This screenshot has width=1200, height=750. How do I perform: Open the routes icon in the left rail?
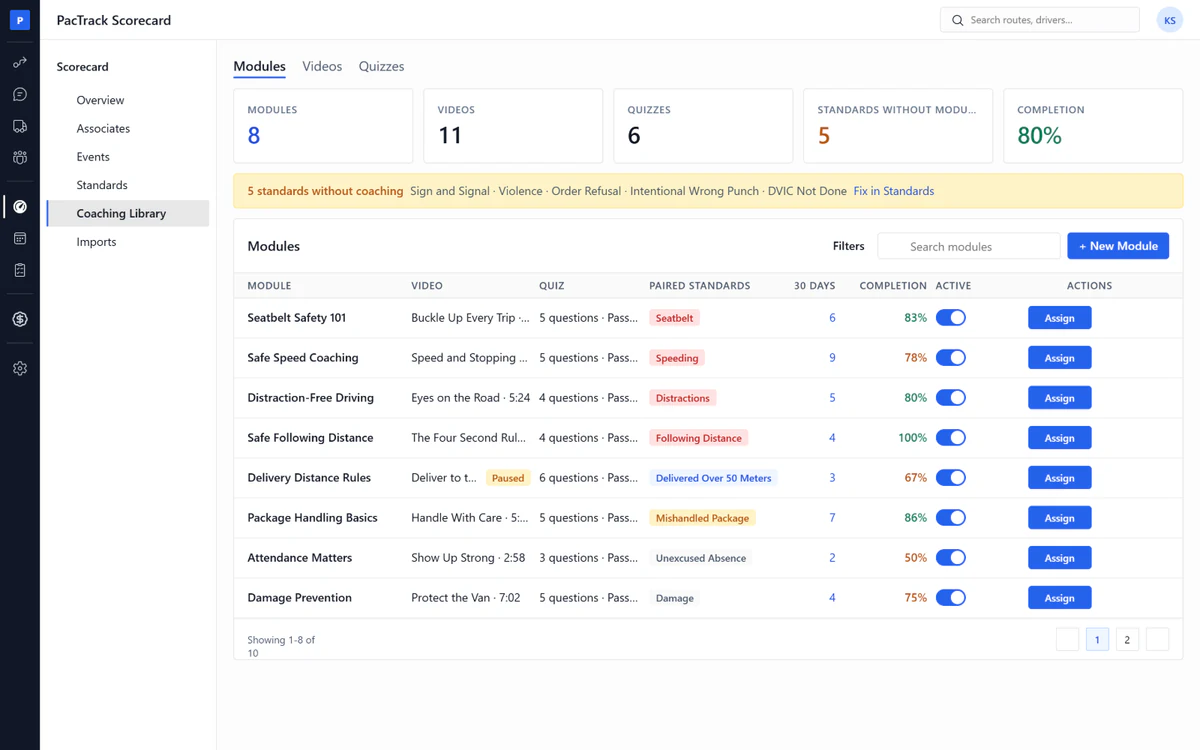(20, 63)
